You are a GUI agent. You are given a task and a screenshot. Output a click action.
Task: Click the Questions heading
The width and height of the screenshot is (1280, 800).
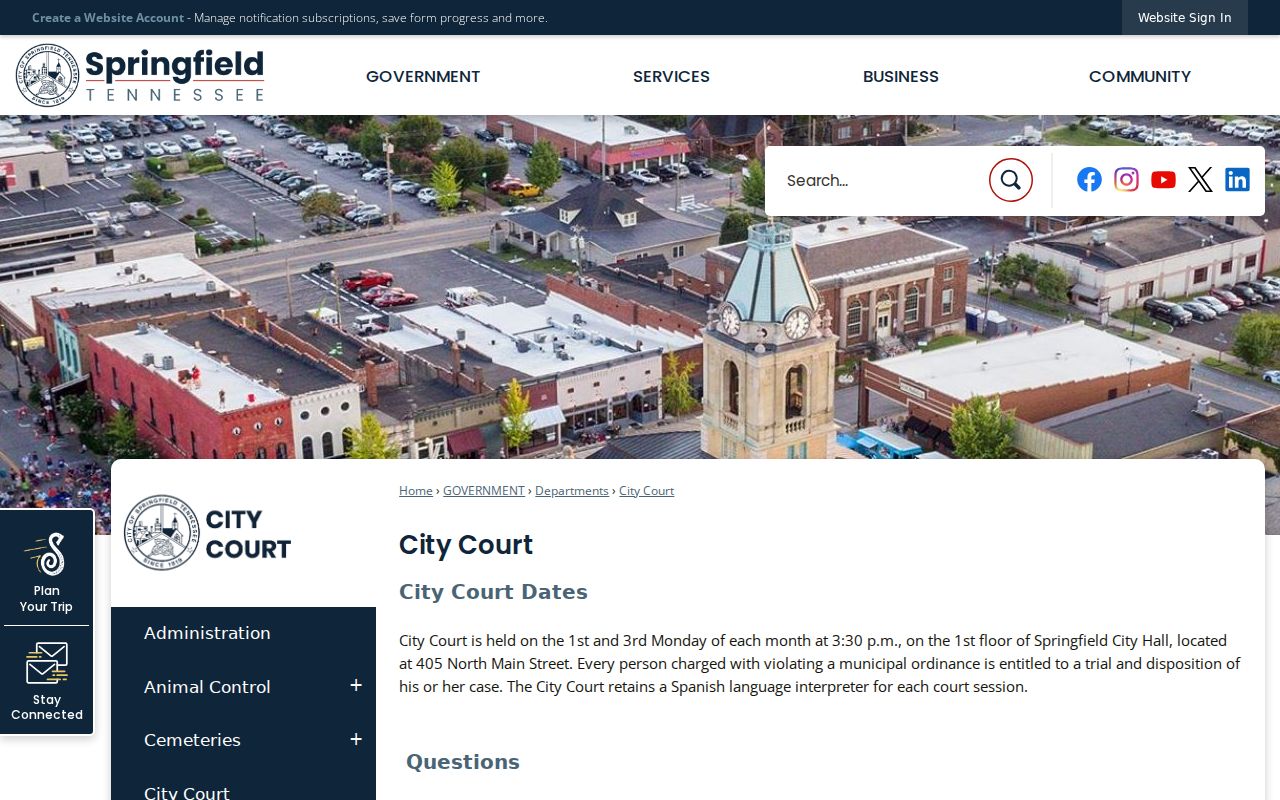click(x=463, y=762)
